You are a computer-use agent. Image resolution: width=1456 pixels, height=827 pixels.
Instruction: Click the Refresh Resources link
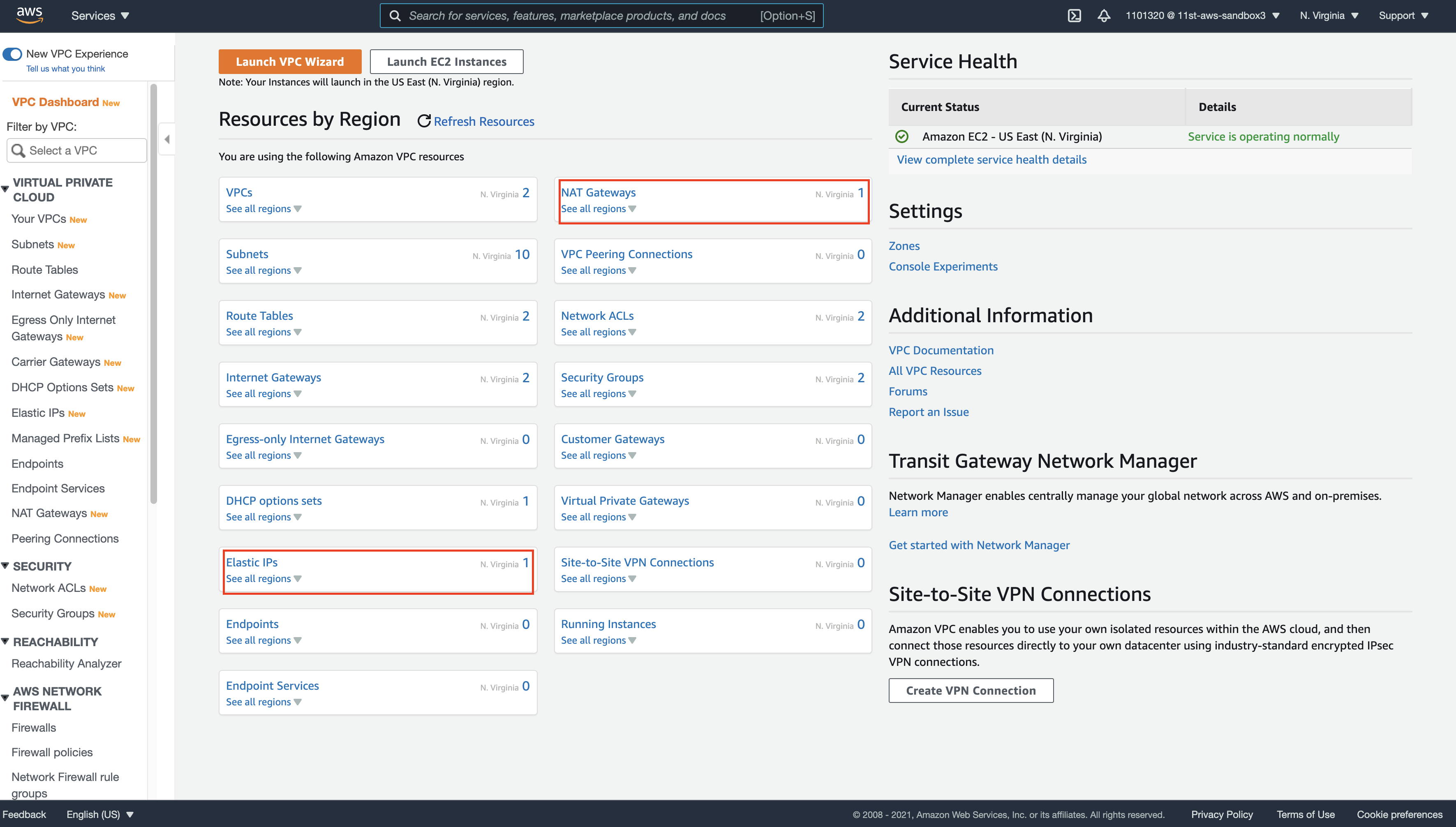click(484, 122)
